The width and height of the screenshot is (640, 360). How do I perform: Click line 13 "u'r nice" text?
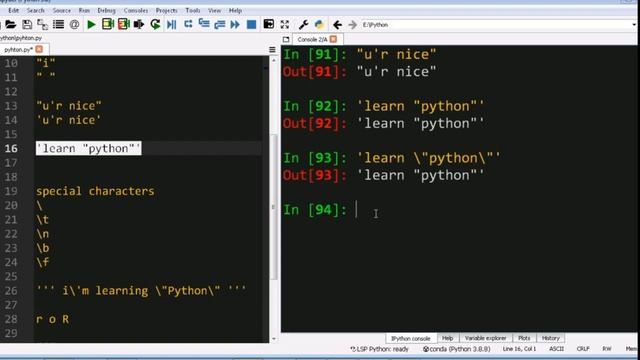[69, 106]
